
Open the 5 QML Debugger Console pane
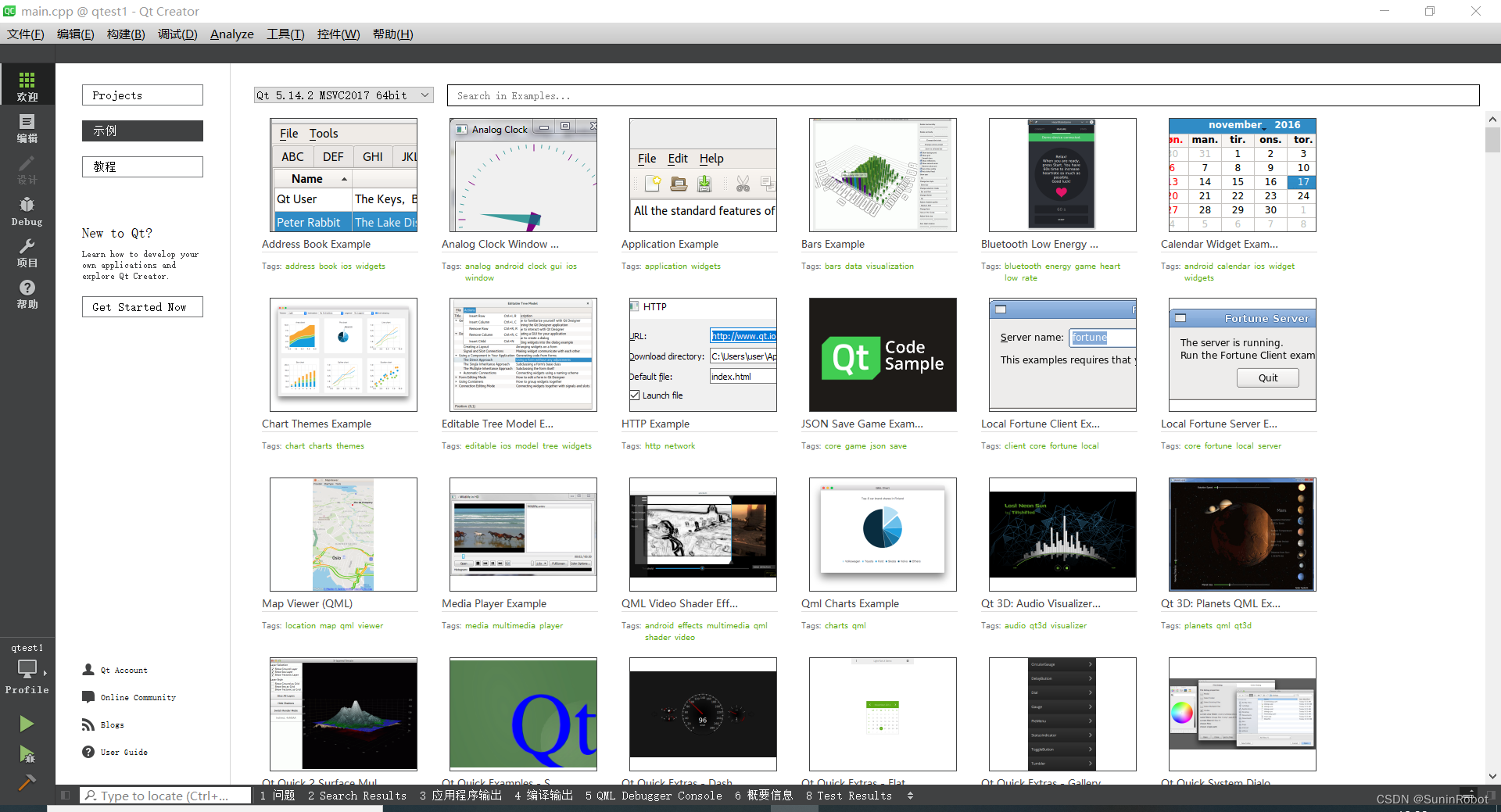654,796
